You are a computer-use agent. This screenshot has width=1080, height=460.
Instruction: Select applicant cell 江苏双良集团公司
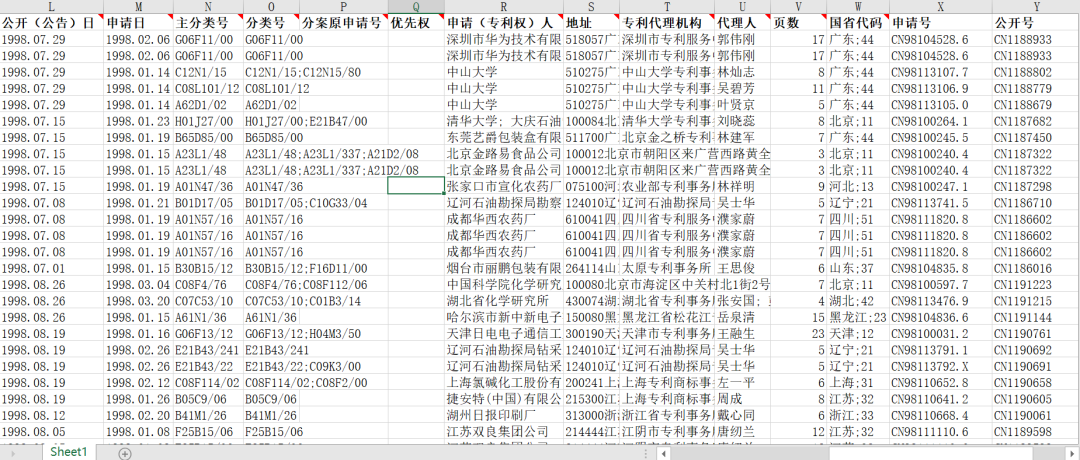(503, 431)
